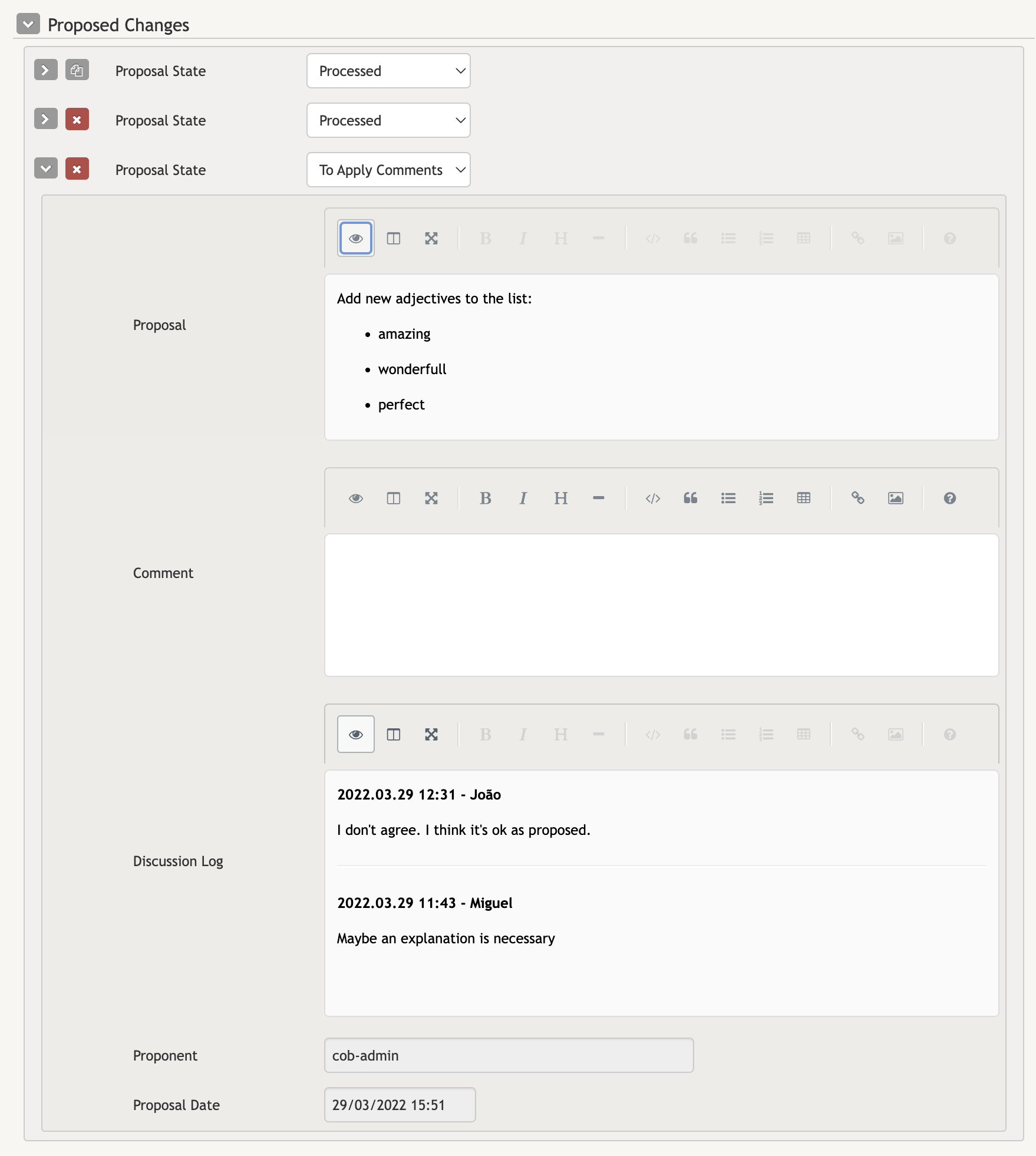The height and width of the screenshot is (1156, 1036).
Task: Toggle side-by-side view in Proposal editor
Action: tap(394, 238)
